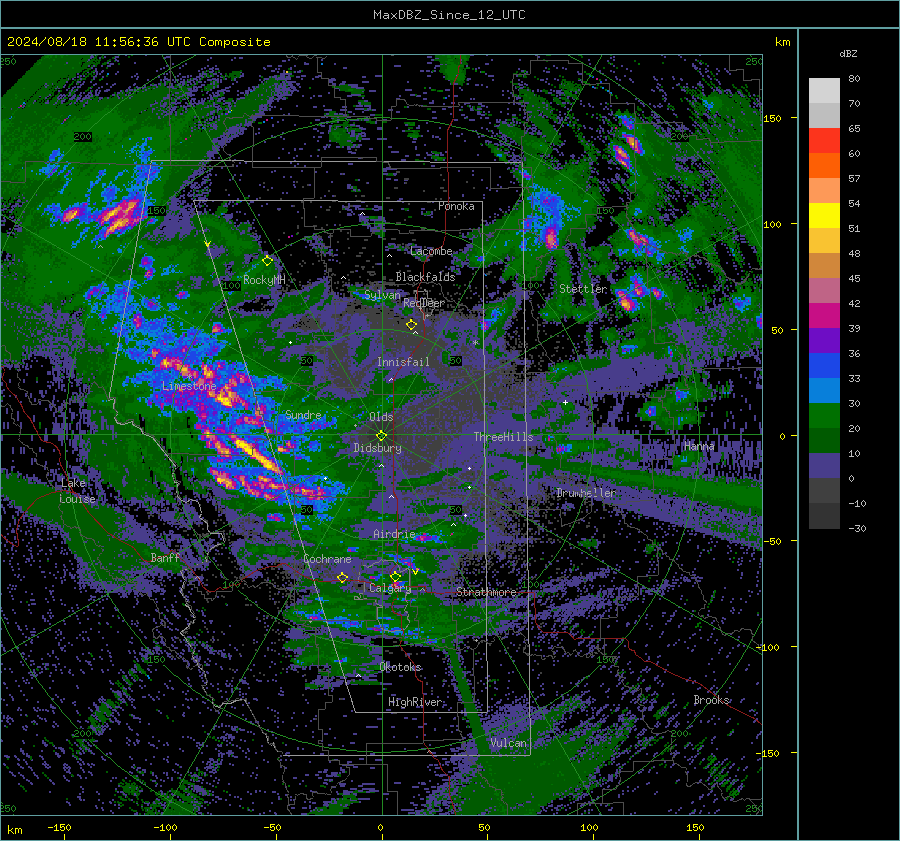900x841 pixels.
Task: Click the Sundre town label
Action: pos(304,415)
